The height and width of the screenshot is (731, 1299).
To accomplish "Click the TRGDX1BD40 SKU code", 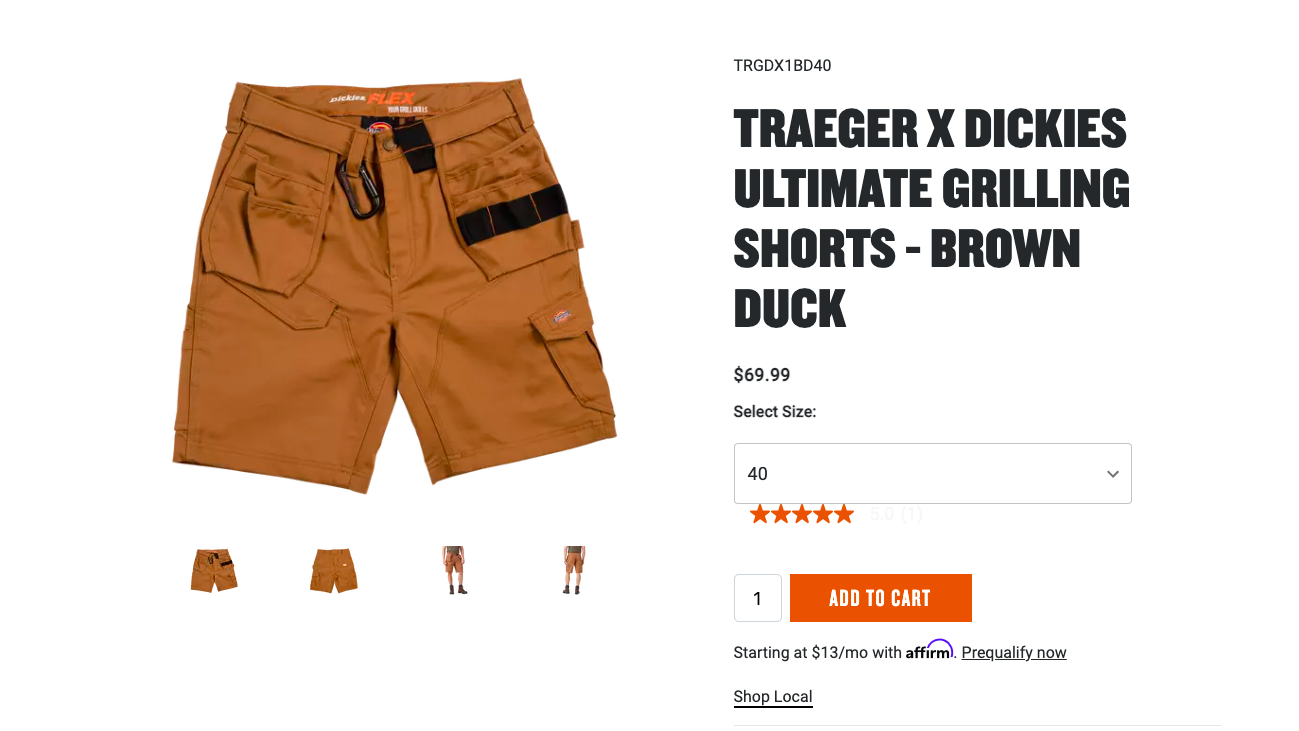I will (782, 66).
